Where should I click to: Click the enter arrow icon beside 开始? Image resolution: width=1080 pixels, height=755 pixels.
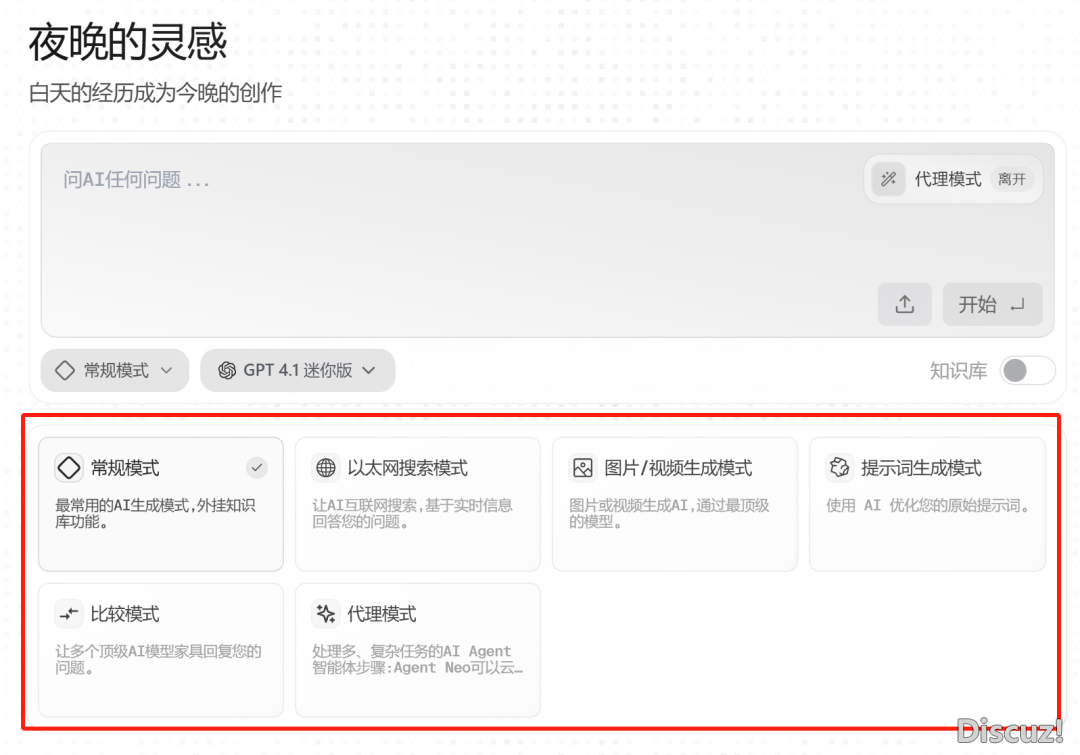pos(1017,304)
